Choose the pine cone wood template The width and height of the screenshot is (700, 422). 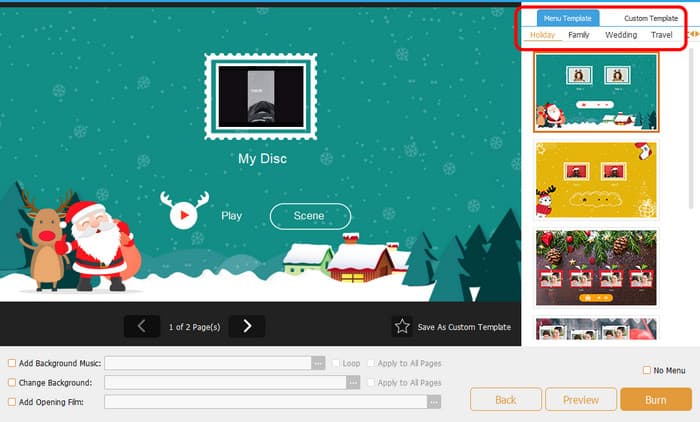click(x=596, y=267)
